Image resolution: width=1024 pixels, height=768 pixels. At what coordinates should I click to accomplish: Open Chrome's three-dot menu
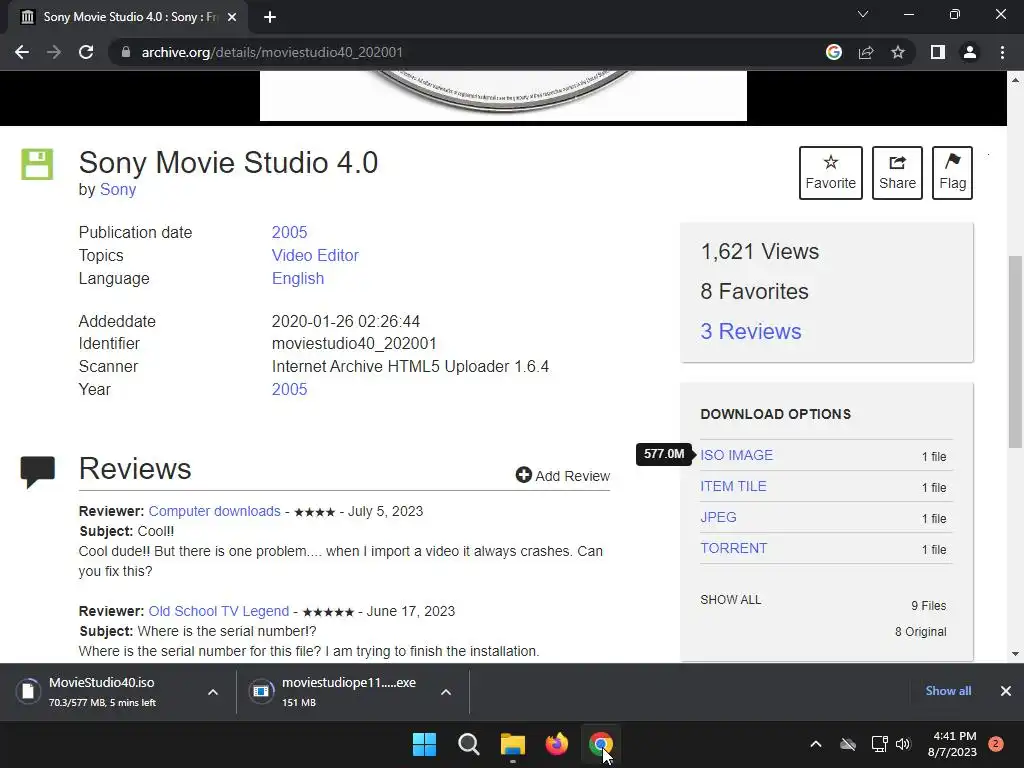pyautogui.click(x=1002, y=52)
